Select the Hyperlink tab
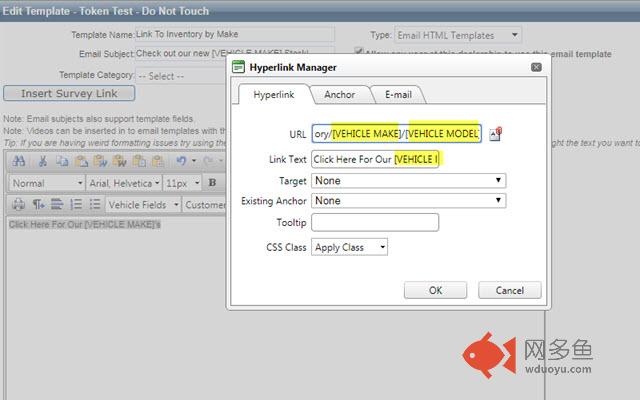This screenshot has width=640, height=400. (x=273, y=94)
